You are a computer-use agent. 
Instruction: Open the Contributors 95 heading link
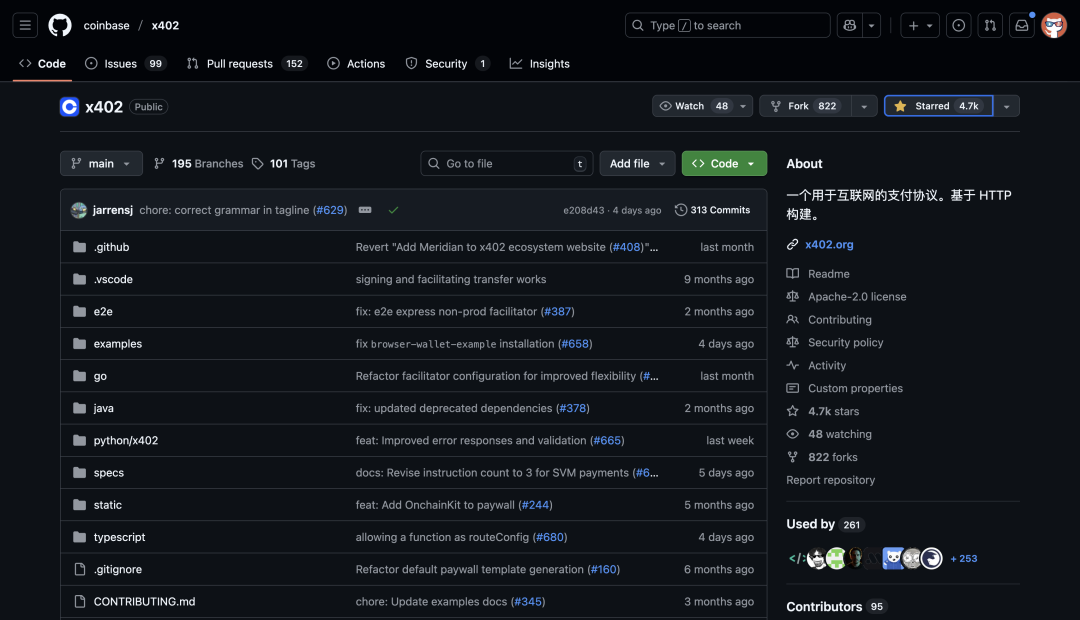pos(835,606)
